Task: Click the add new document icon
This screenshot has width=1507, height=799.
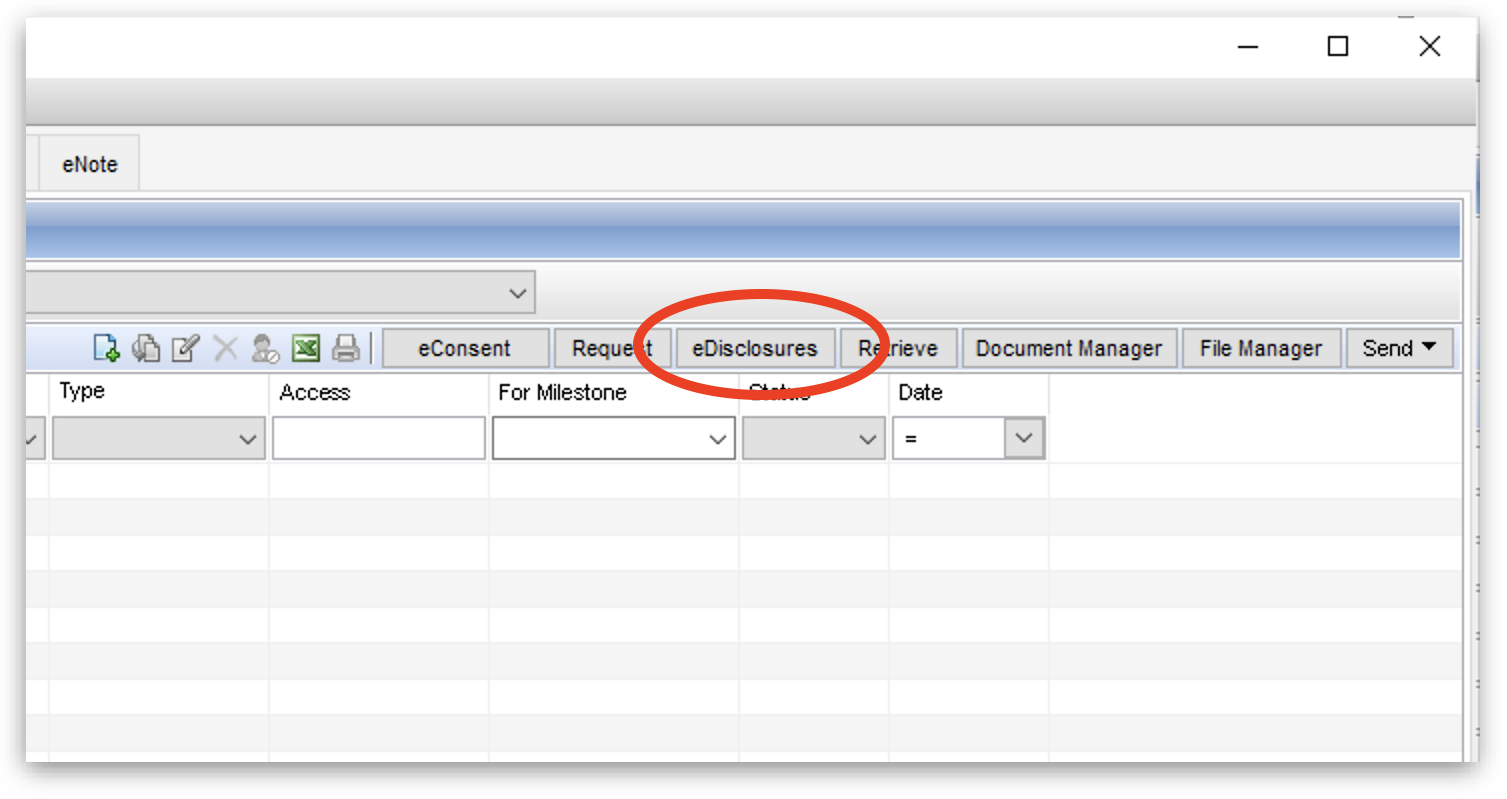Action: tap(107, 348)
